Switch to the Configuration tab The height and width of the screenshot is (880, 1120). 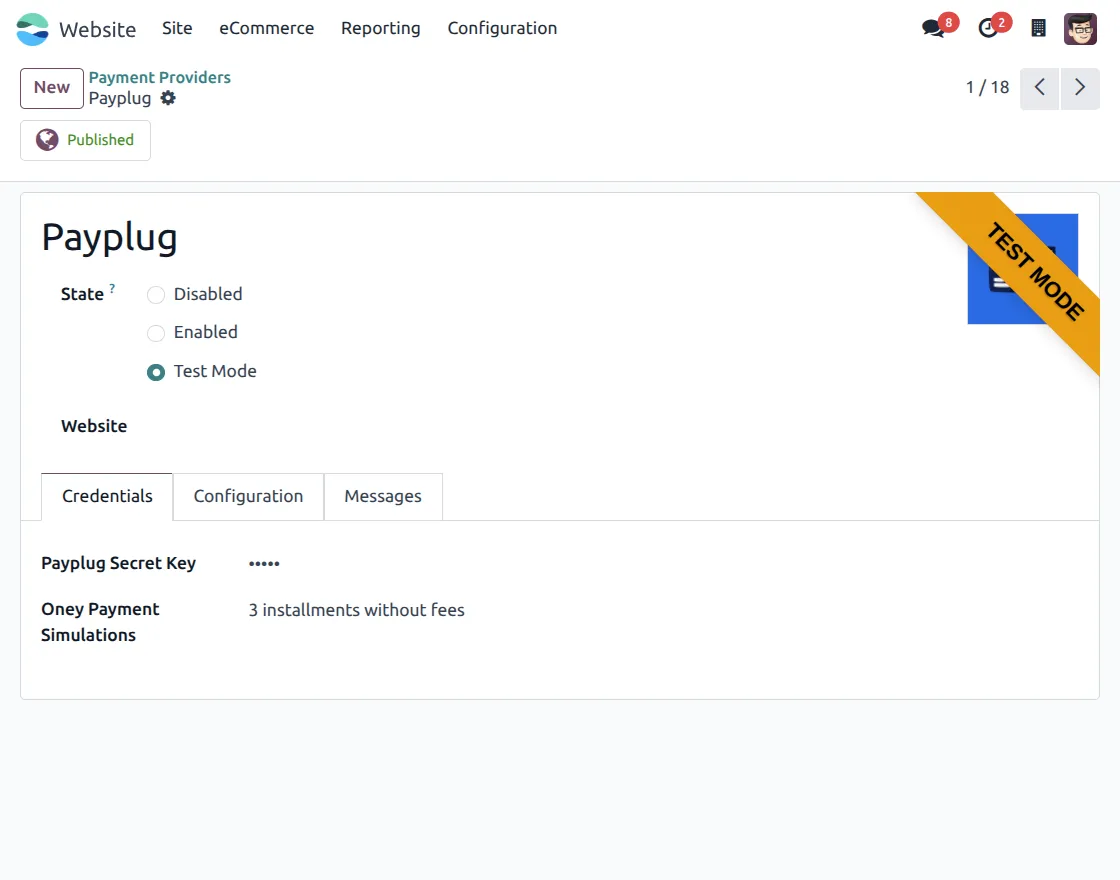248,496
